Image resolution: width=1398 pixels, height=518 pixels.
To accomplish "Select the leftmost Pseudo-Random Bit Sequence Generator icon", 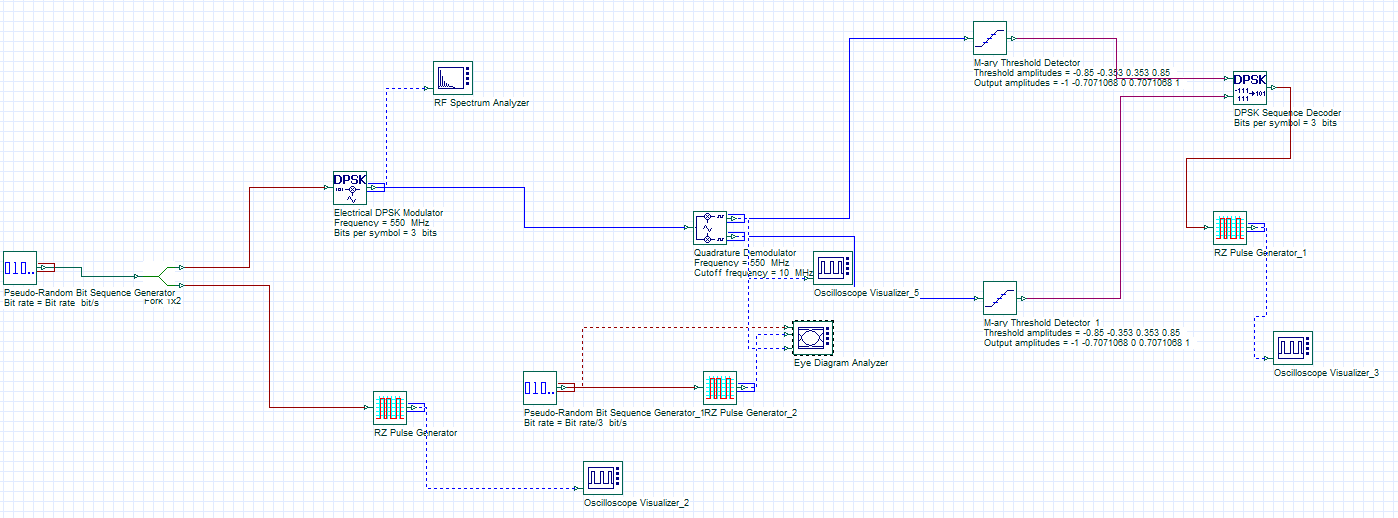I will pyautogui.click(x=20, y=268).
